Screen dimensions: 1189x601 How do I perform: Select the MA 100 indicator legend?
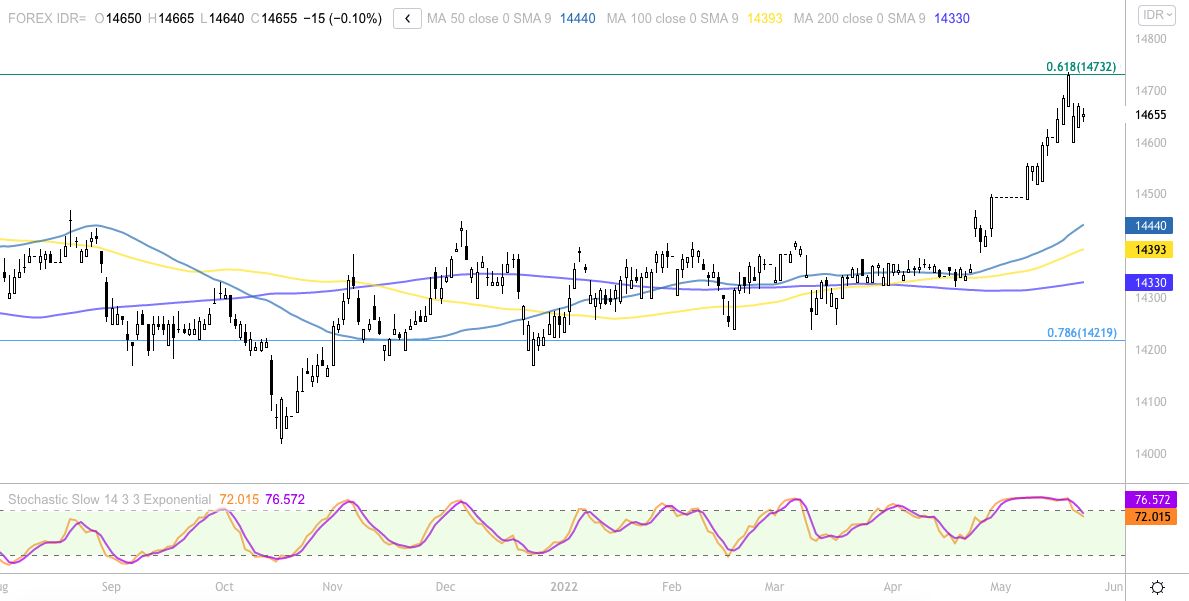[670, 18]
